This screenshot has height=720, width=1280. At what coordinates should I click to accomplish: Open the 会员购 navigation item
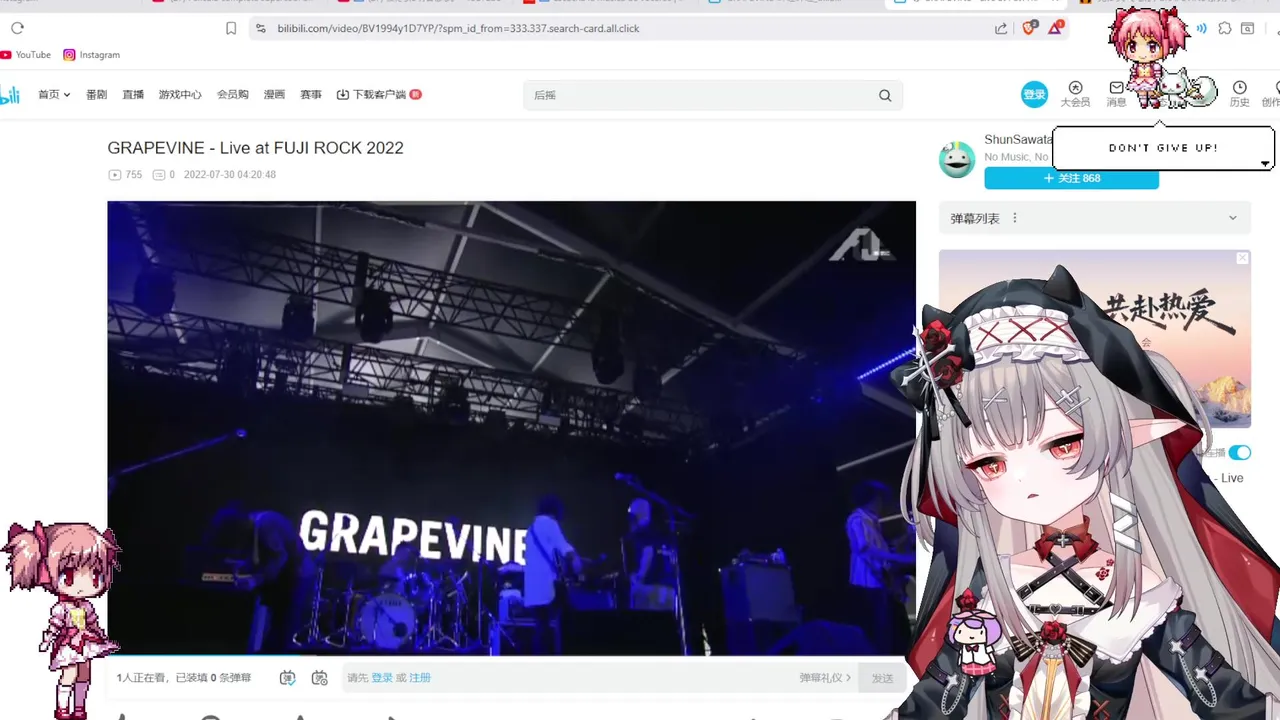[x=232, y=95]
